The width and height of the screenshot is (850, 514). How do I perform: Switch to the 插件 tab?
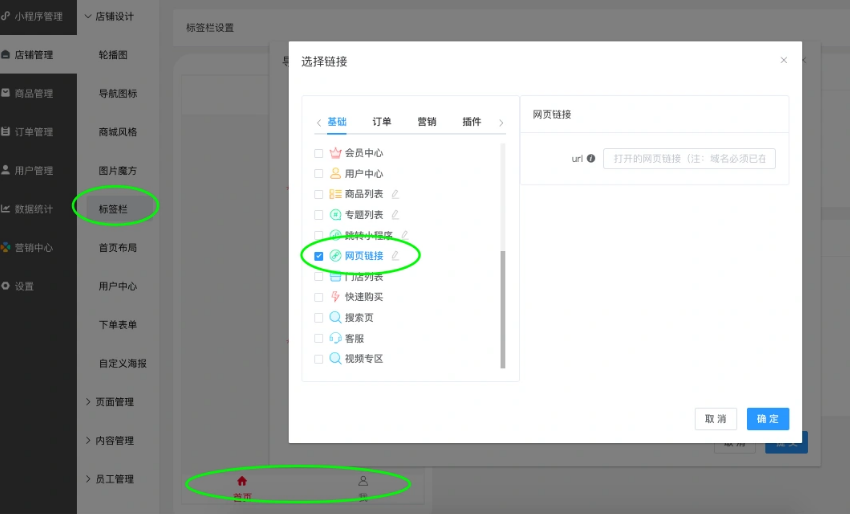tap(472, 121)
